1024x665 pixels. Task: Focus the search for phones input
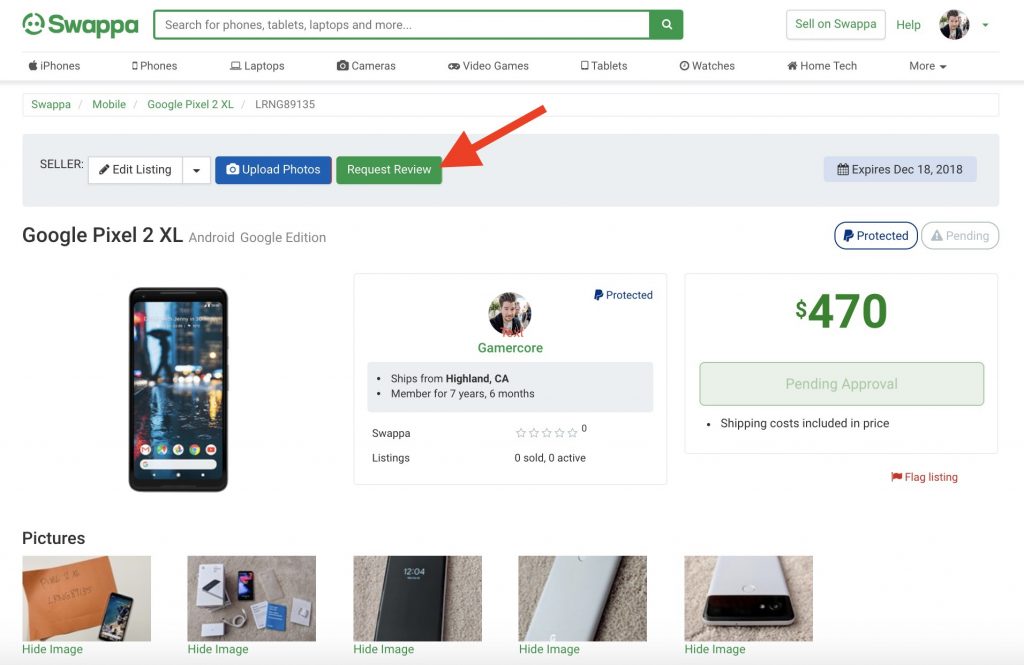402,25
